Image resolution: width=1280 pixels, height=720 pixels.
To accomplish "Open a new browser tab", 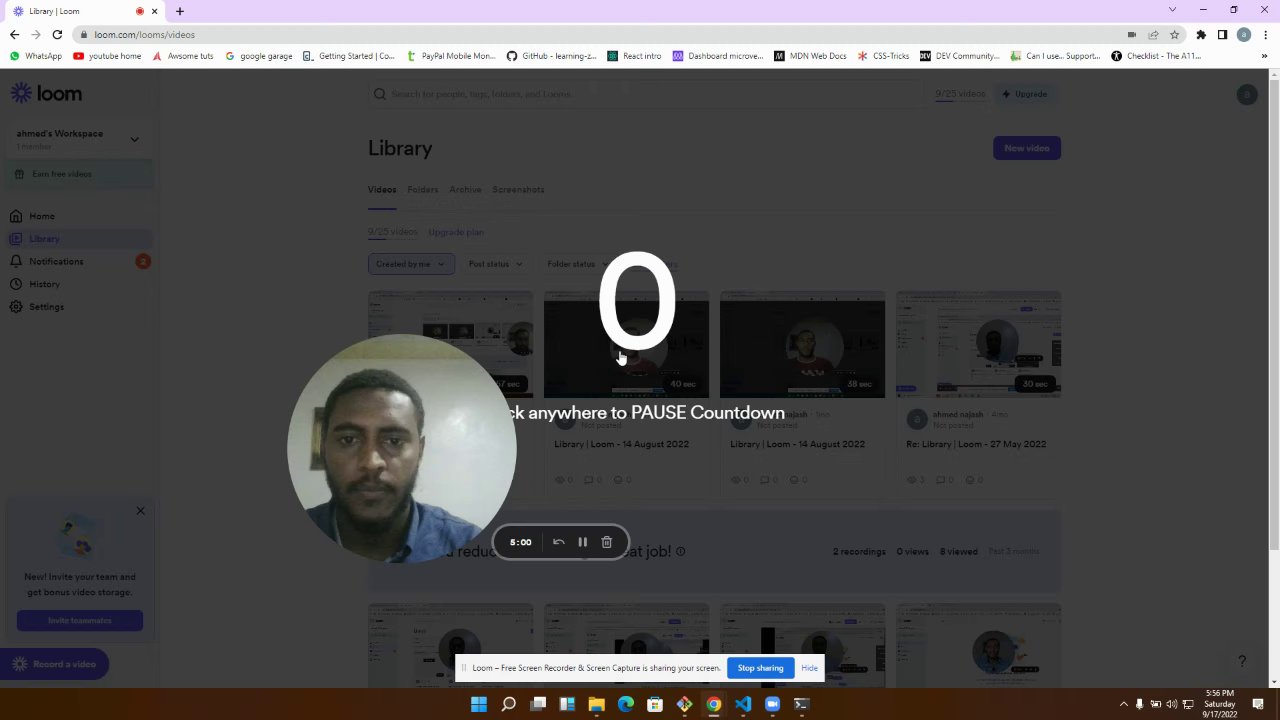I will click(180, 11).
